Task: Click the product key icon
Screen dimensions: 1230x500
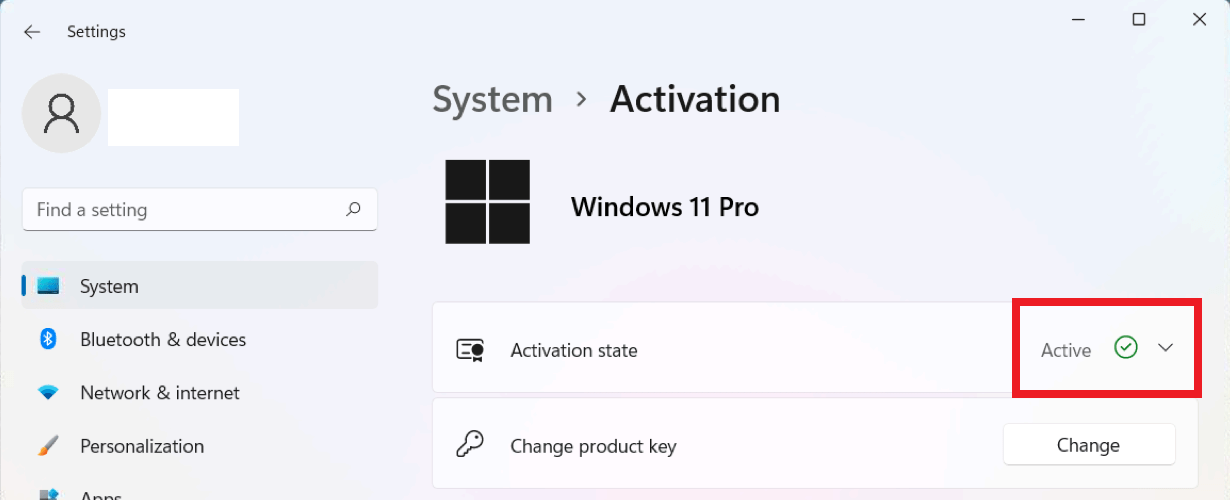Action: coord(470,445)
